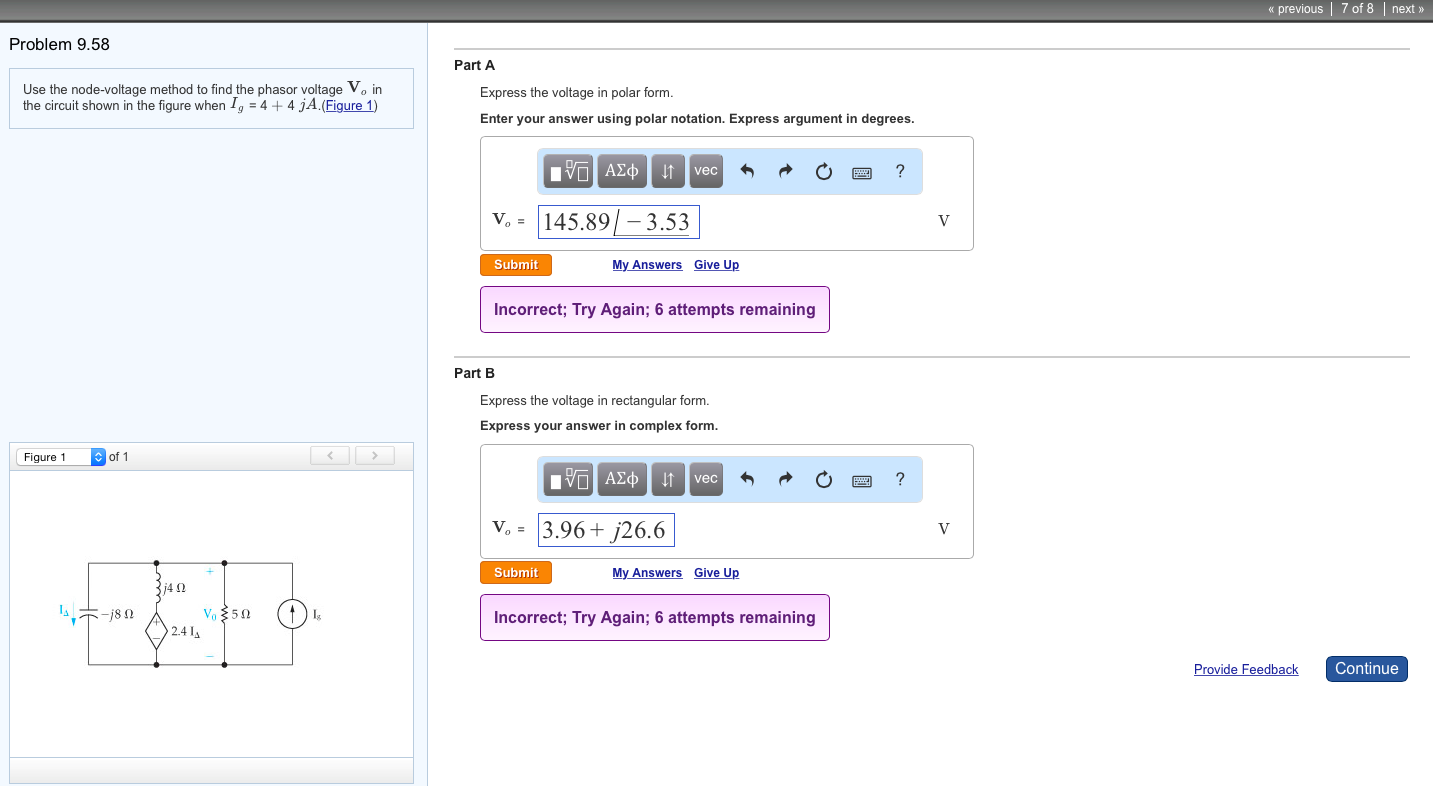Click the reset icon in Part A toolbar
The width and height of the screenshot is (1433, 786).
pos(823,171)
